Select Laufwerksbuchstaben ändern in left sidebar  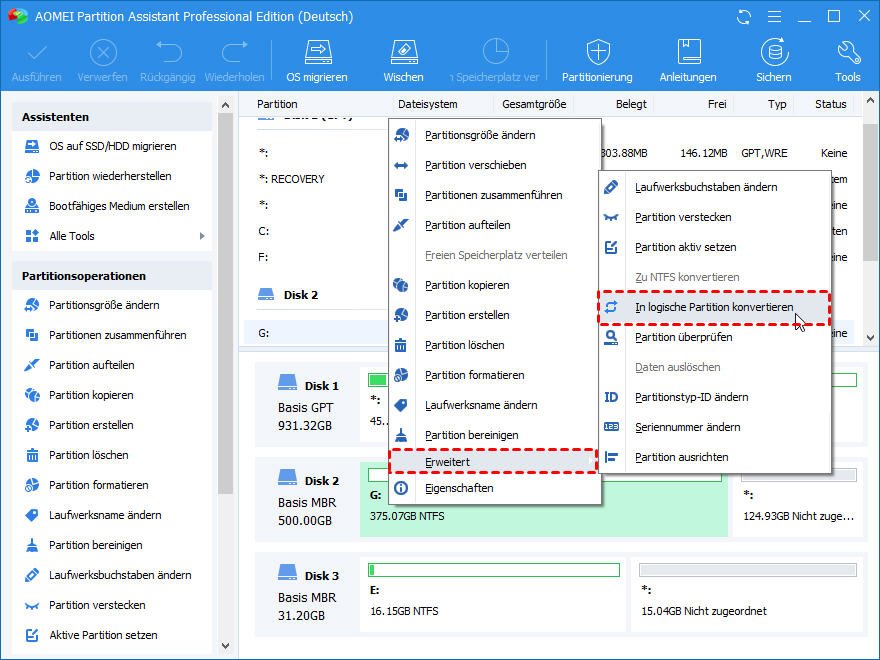pos(120,575)
